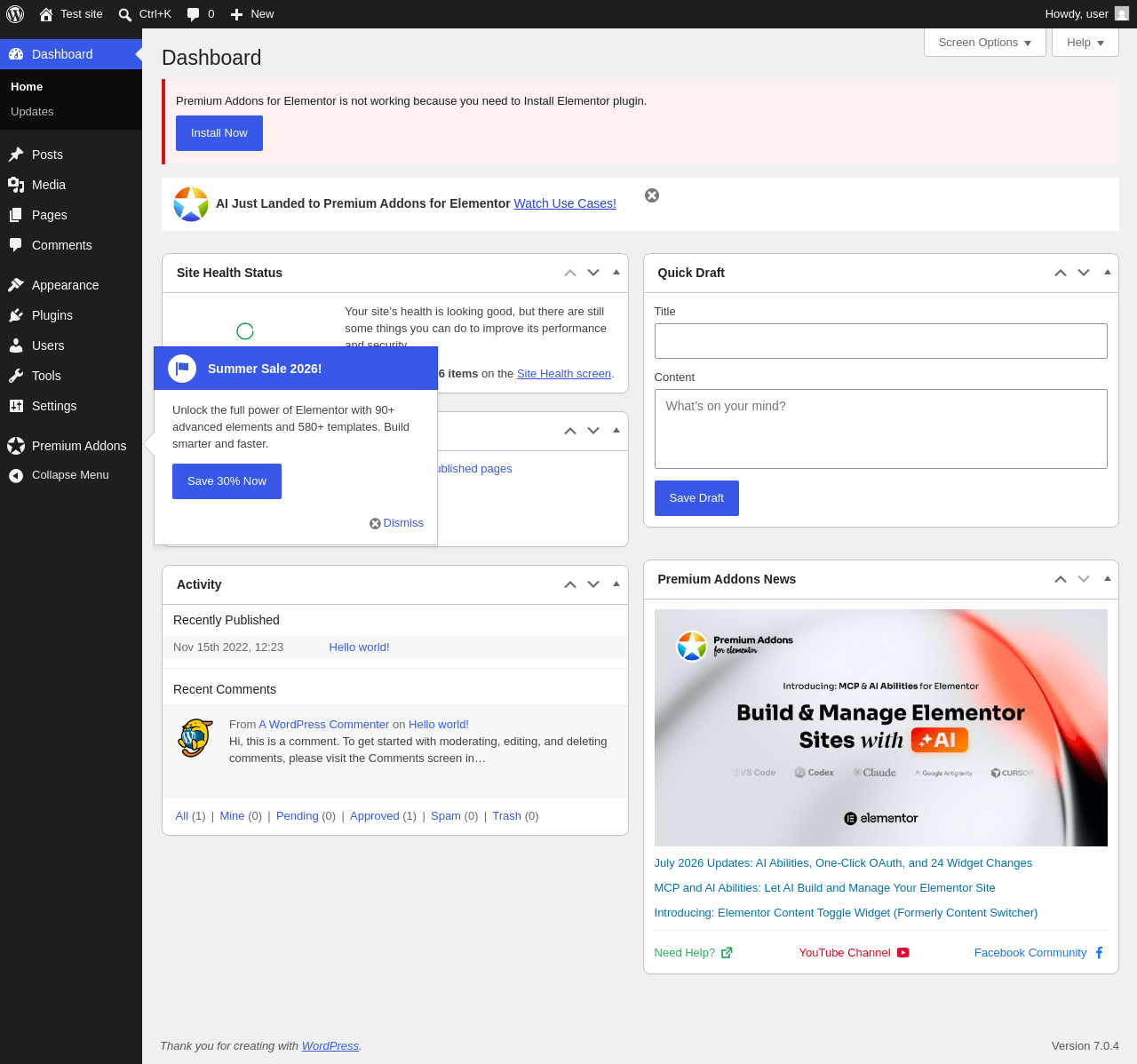
Task: Click the Posts pushpin icon
Action: tap(16, 155)
